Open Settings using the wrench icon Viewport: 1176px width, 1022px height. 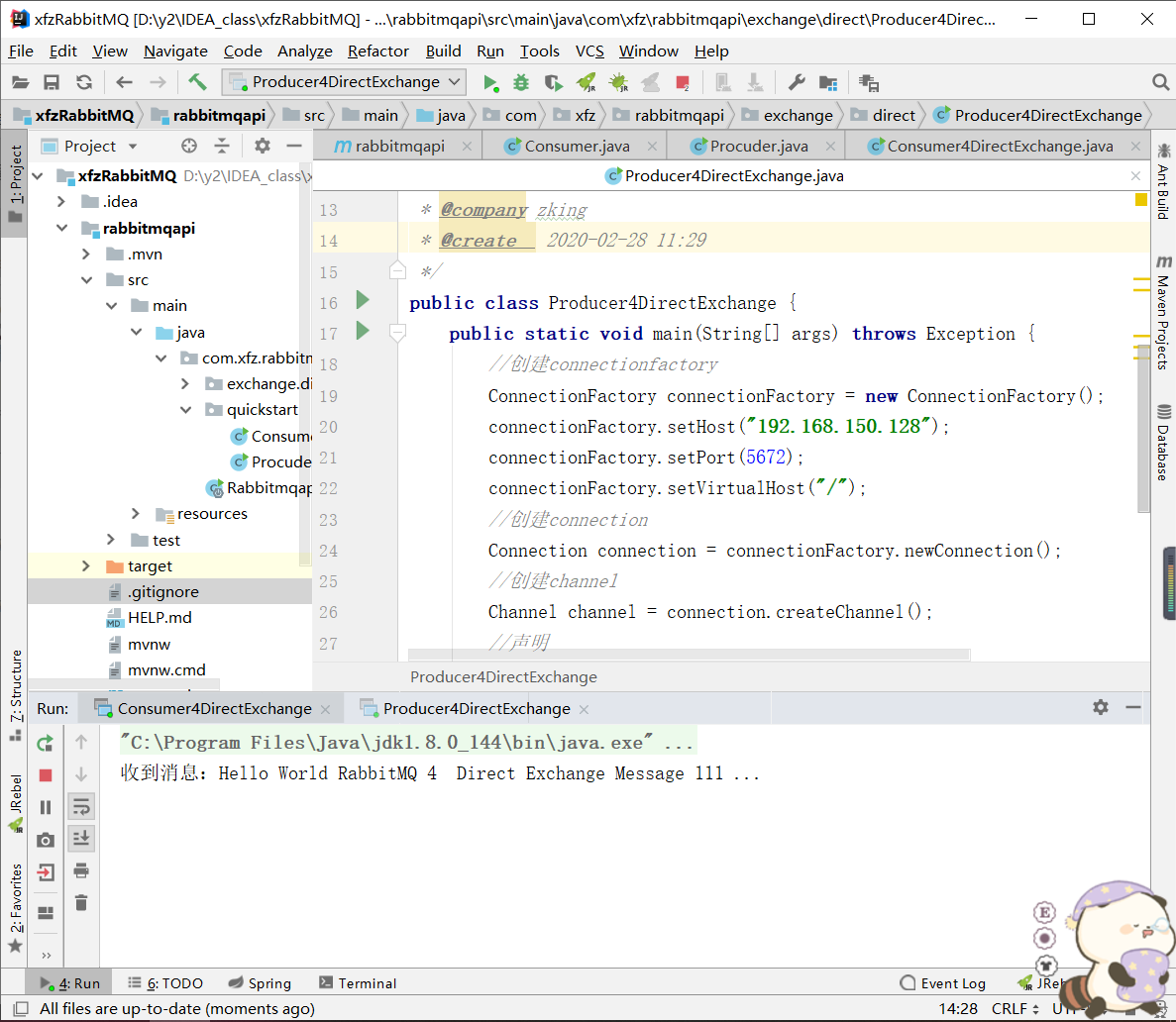[x=796, y=82]
